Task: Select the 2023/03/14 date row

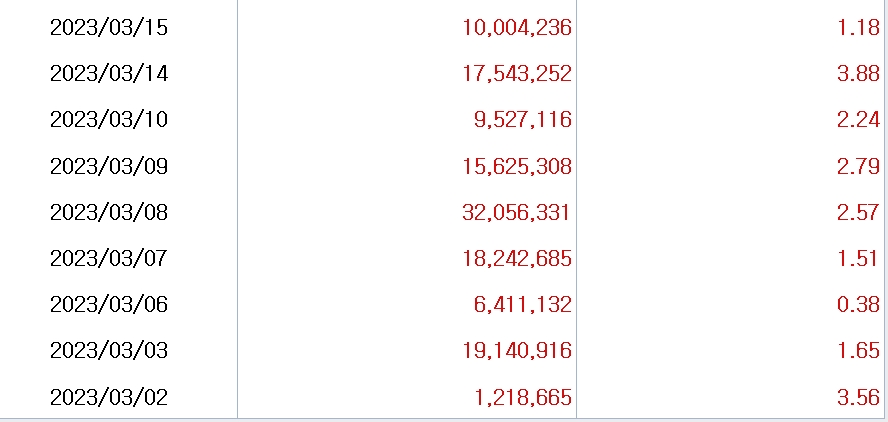Action: (109, 73)
